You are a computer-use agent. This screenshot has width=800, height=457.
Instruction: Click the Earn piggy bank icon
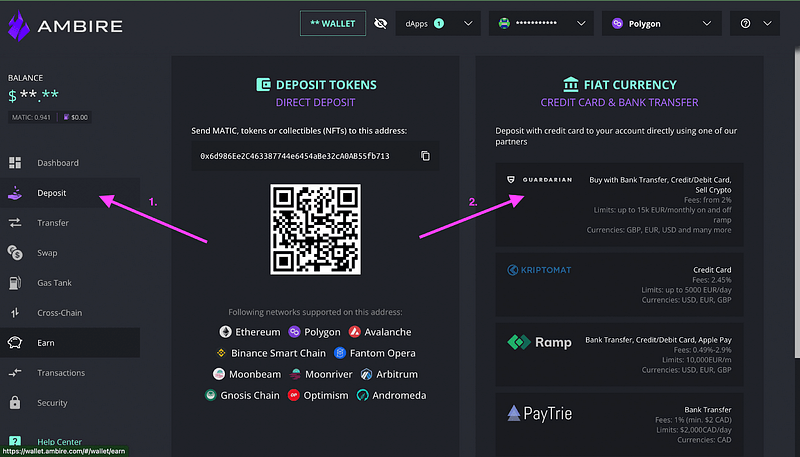click(15, 342)
